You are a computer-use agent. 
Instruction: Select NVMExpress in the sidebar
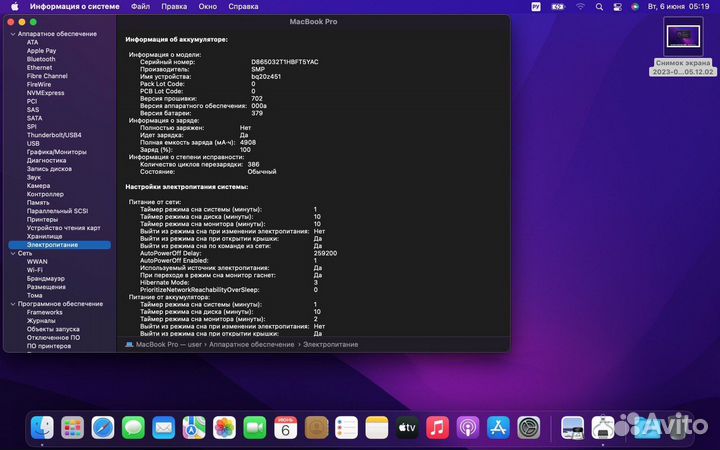coord(45,93)
